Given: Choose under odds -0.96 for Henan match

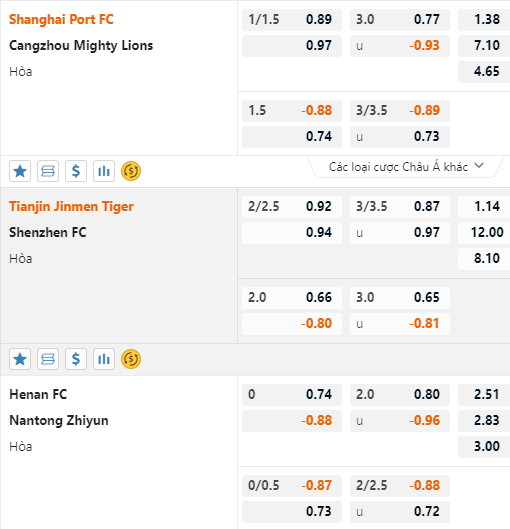Looking at the screenshot, I should (400, 420).
